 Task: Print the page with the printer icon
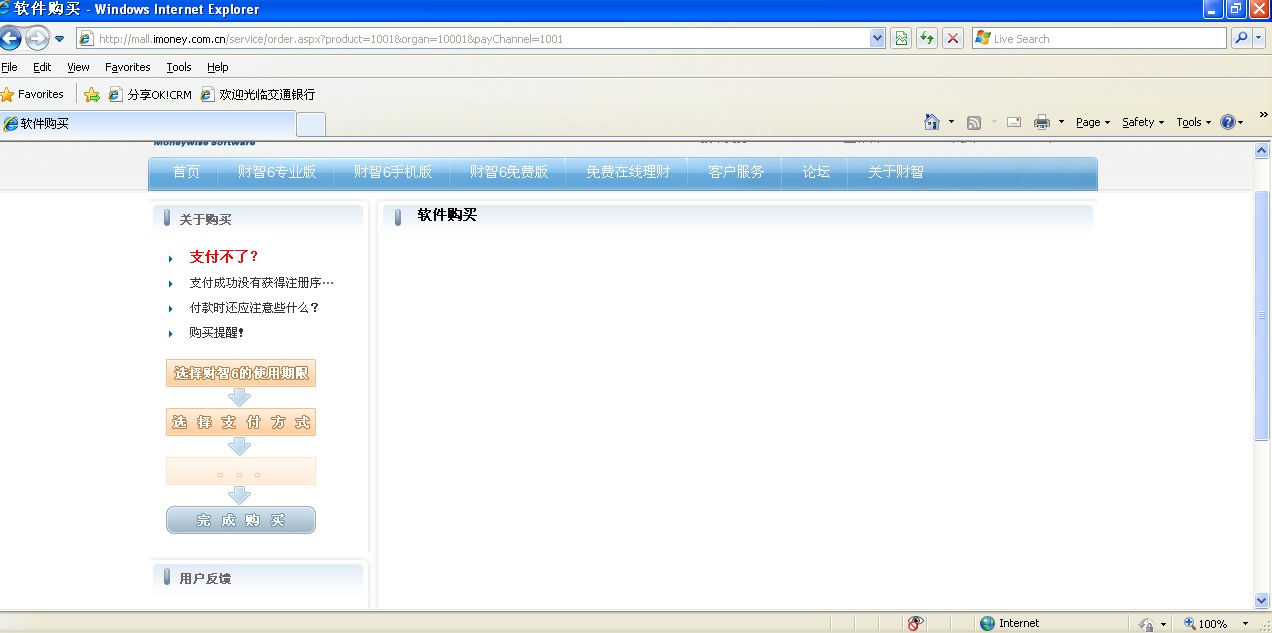point(1042,122)
